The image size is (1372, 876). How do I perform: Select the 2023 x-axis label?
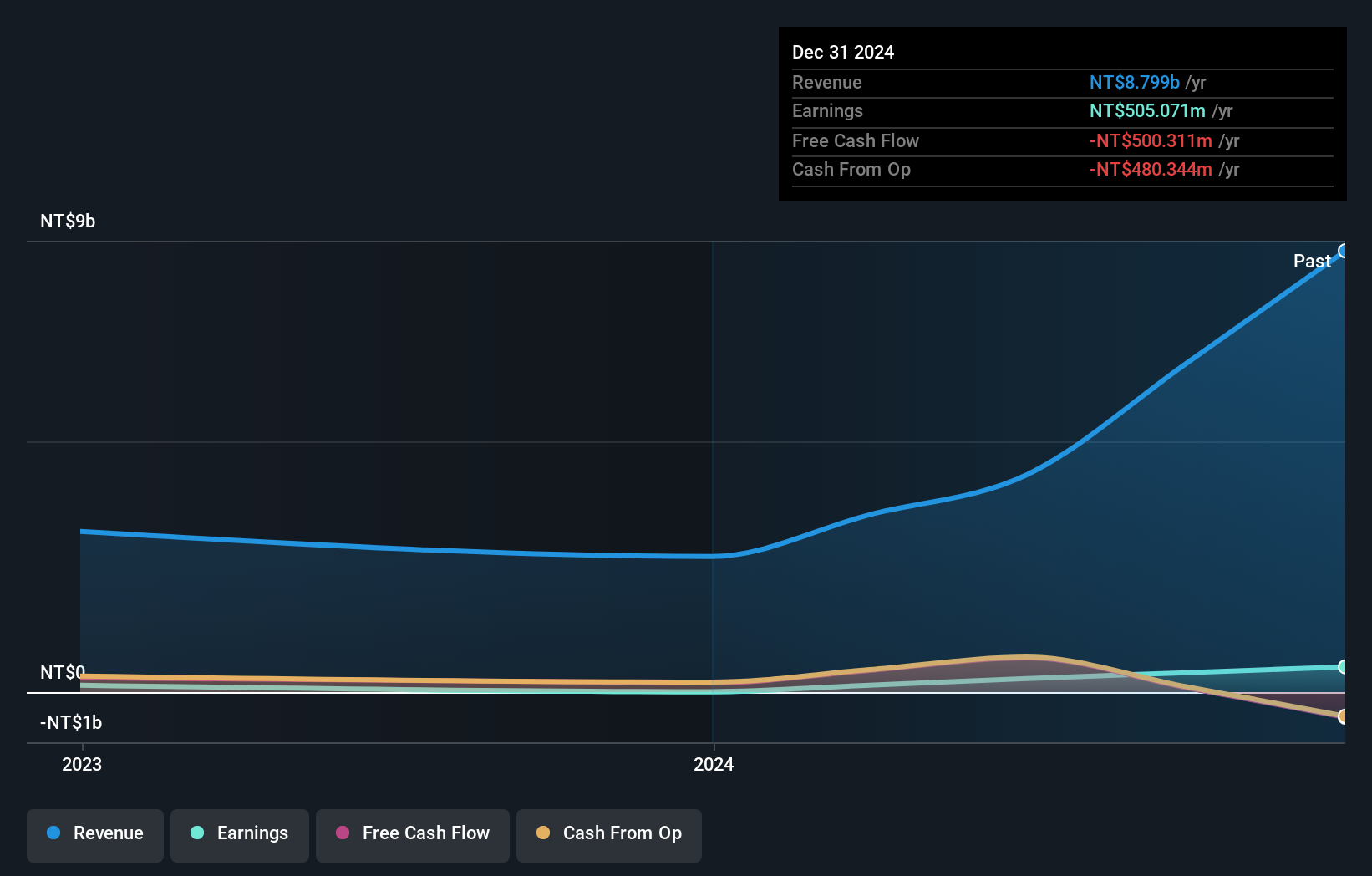(x=82, y=765)
